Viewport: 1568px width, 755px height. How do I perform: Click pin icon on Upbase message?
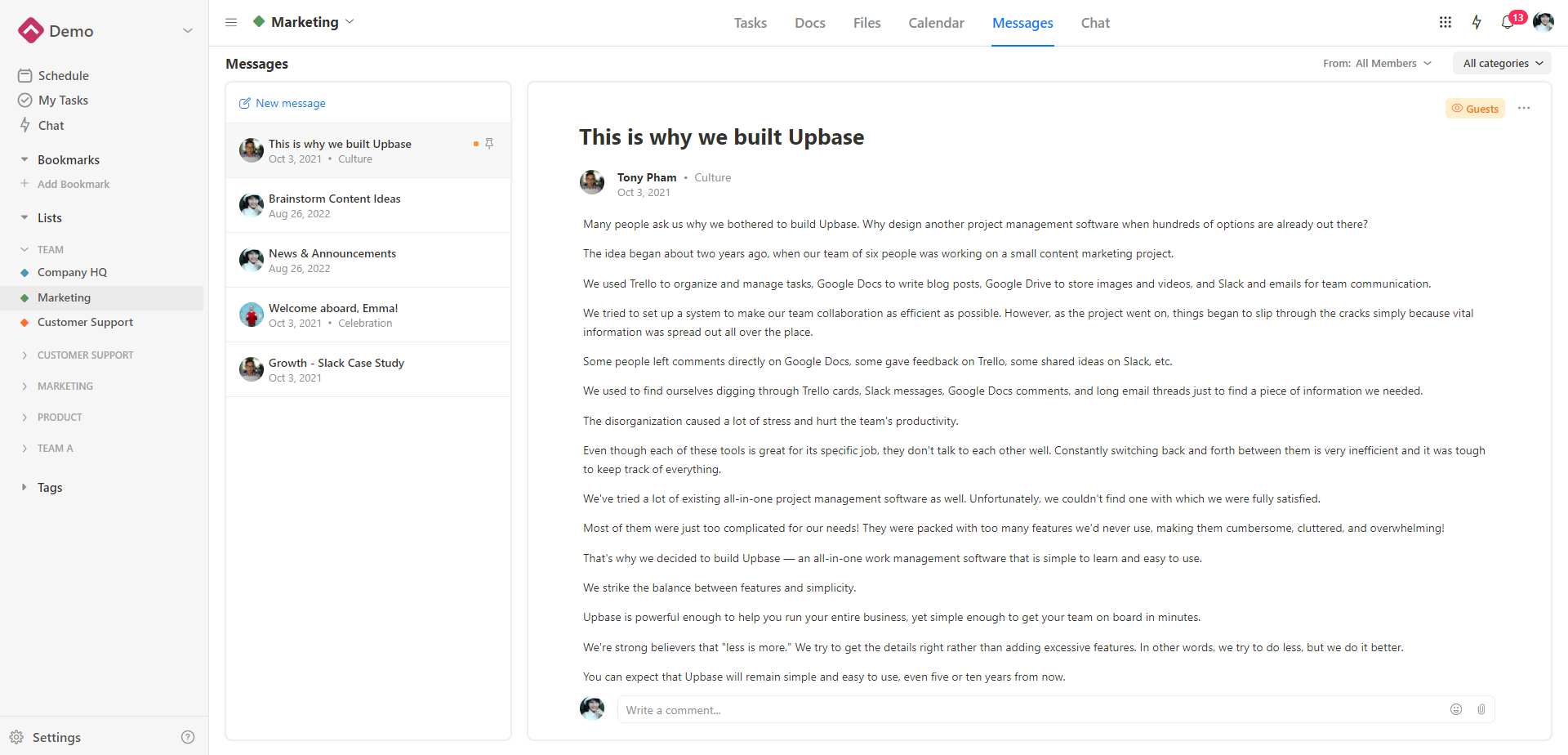pos(489,144)
